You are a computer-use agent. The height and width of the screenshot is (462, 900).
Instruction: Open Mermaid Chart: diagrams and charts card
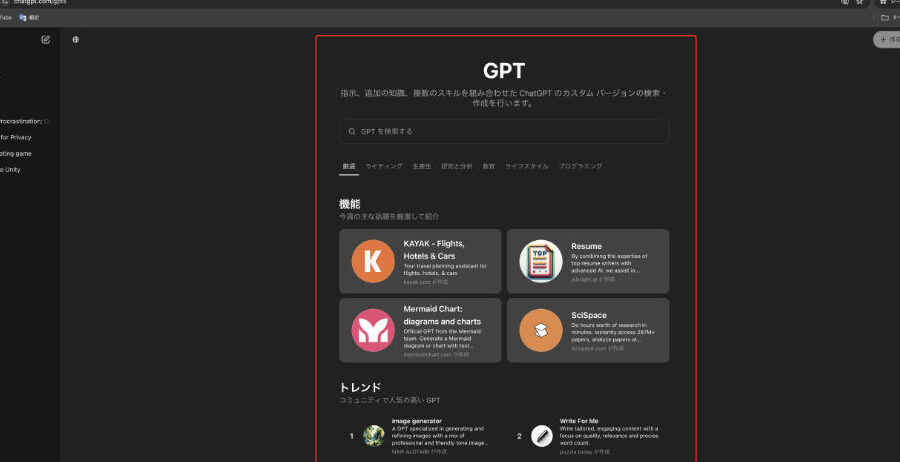click(420, 330)
